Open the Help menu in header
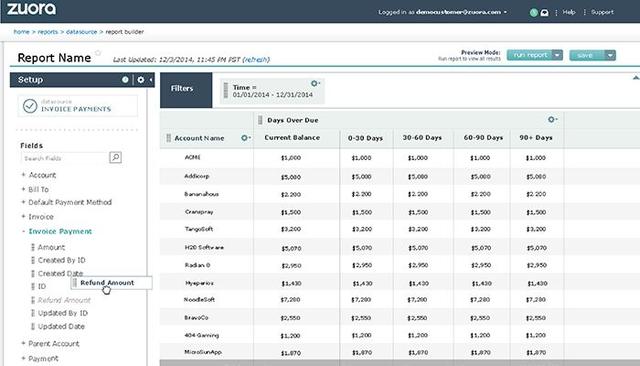This screenshot has width=640, height=366. pyautogui.click(x=569, y=12)
